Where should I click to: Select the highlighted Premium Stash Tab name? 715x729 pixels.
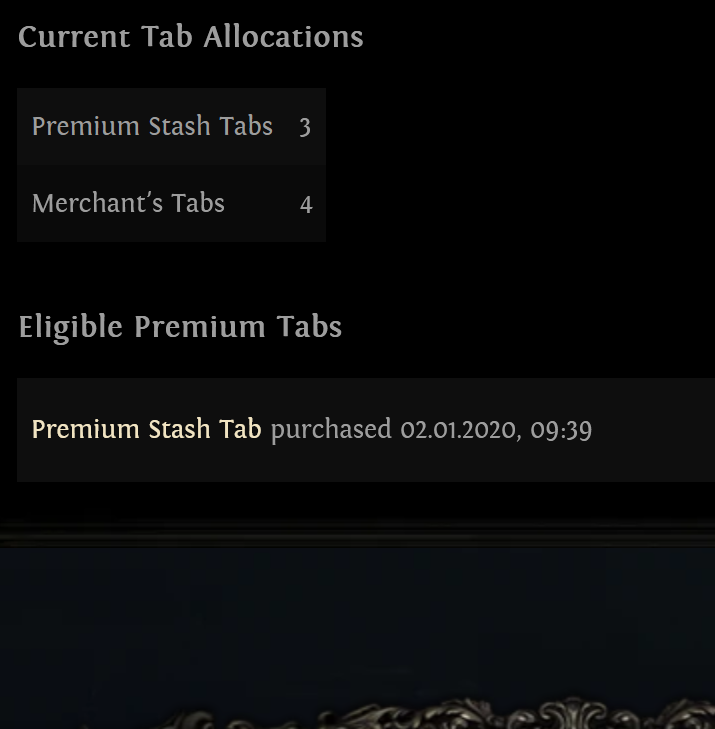(146, 429)
